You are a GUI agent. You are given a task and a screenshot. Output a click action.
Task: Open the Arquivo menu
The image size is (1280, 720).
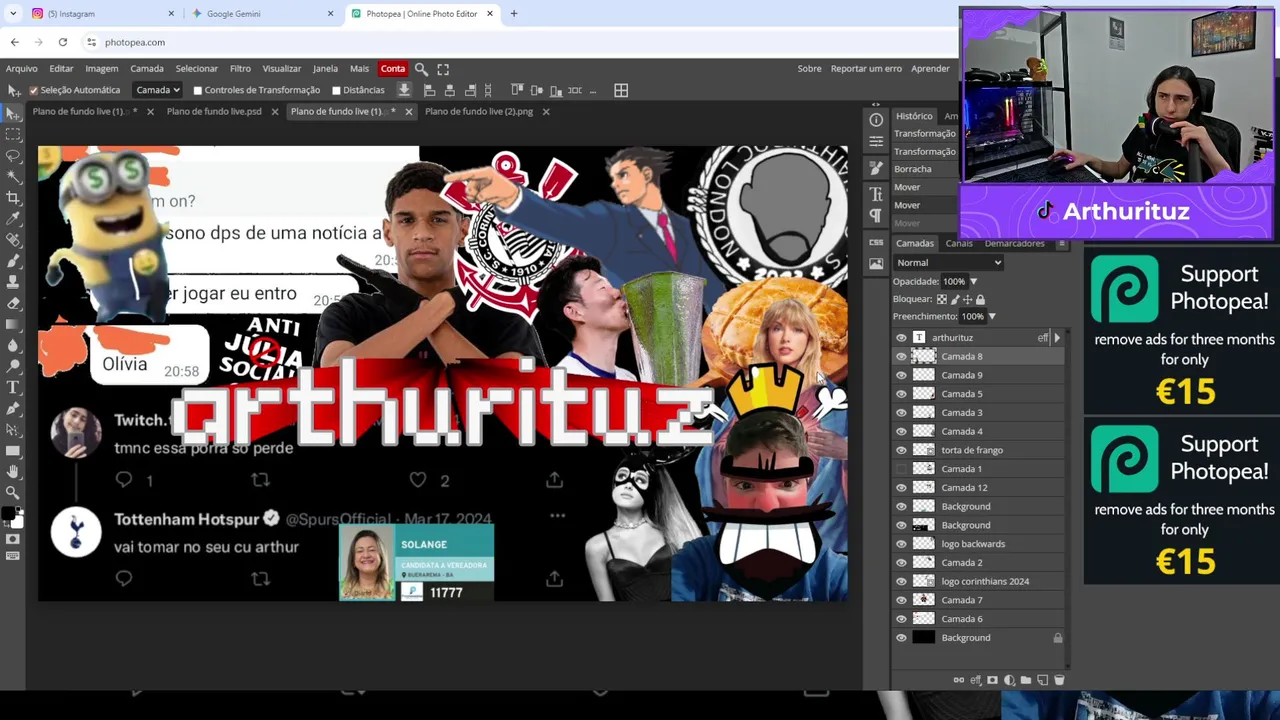tap(22, 69)
